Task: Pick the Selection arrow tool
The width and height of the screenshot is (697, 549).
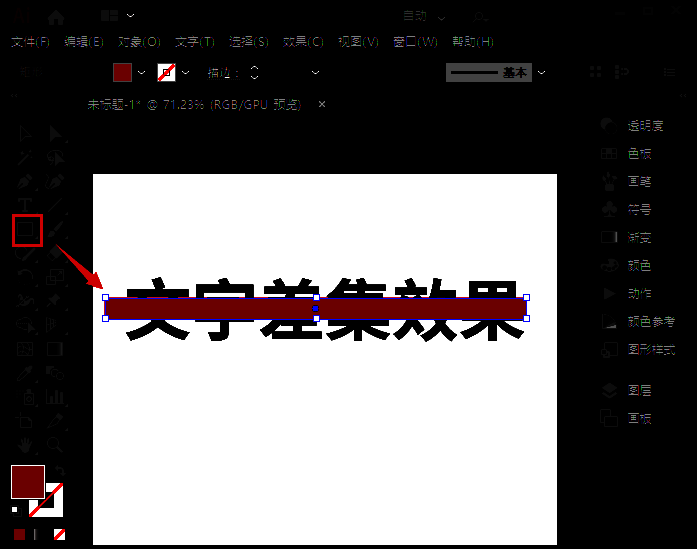Action: click(56, 134)
